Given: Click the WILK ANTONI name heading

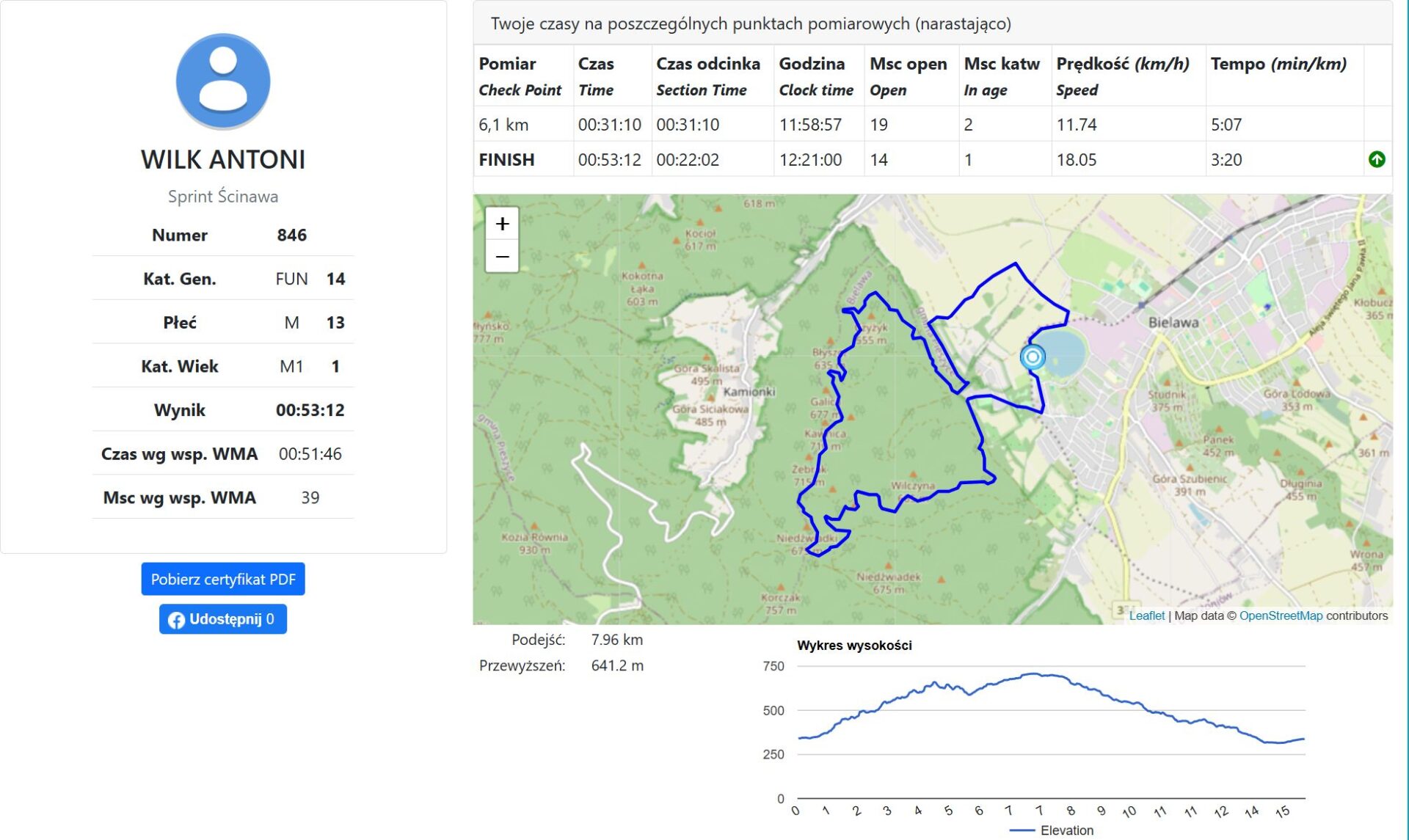Looking at the screenshot, I should [x=223, y=160].
